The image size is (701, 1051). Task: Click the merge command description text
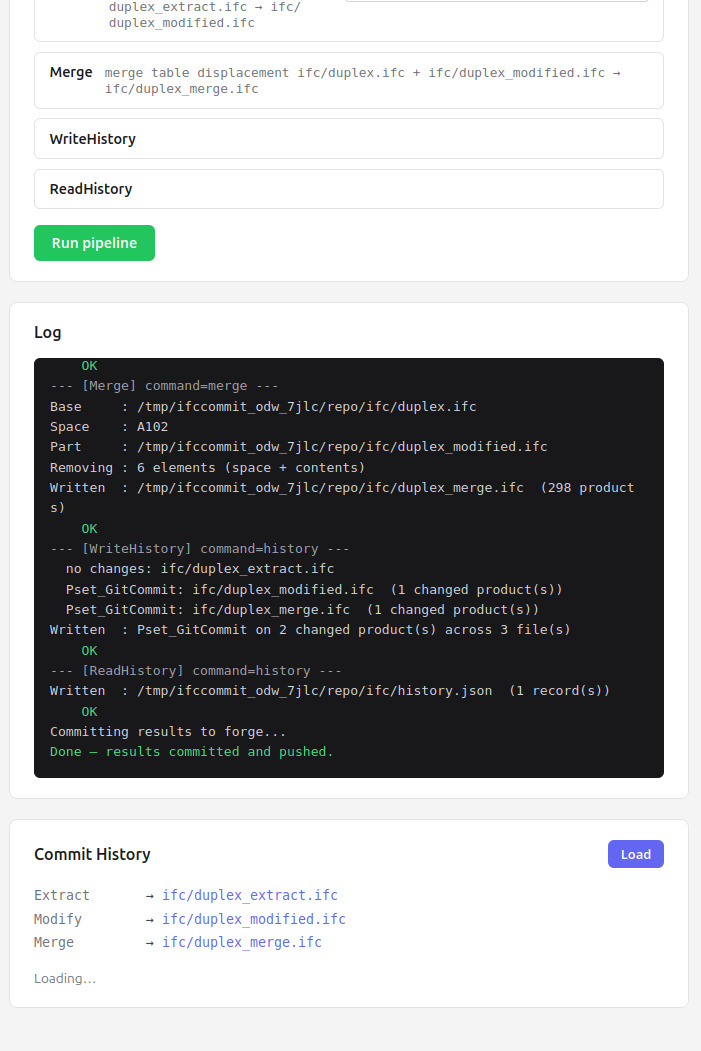pyautogui.click(x=363, y=80)
